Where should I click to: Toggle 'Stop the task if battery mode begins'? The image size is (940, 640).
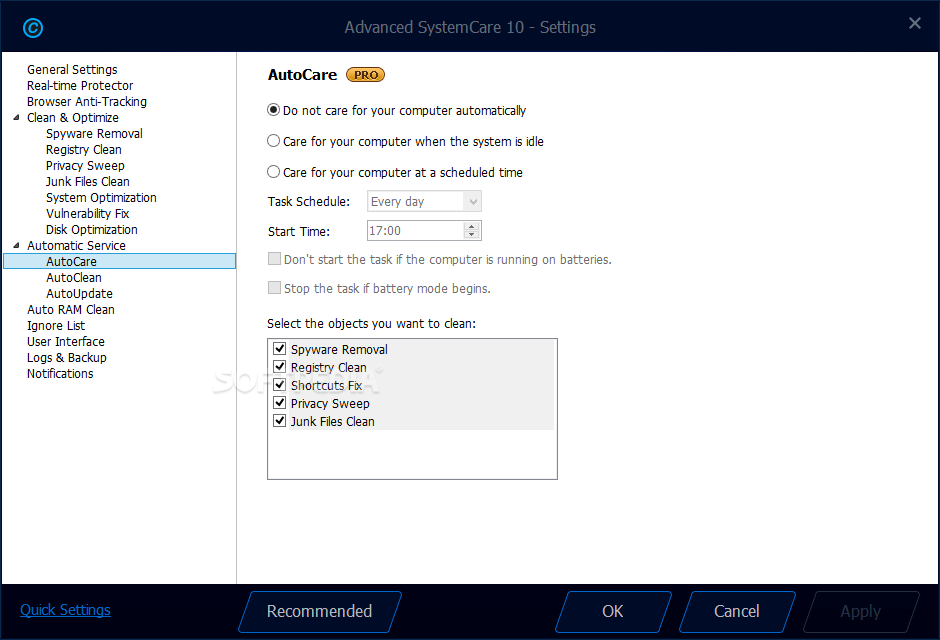pos(274,288)
